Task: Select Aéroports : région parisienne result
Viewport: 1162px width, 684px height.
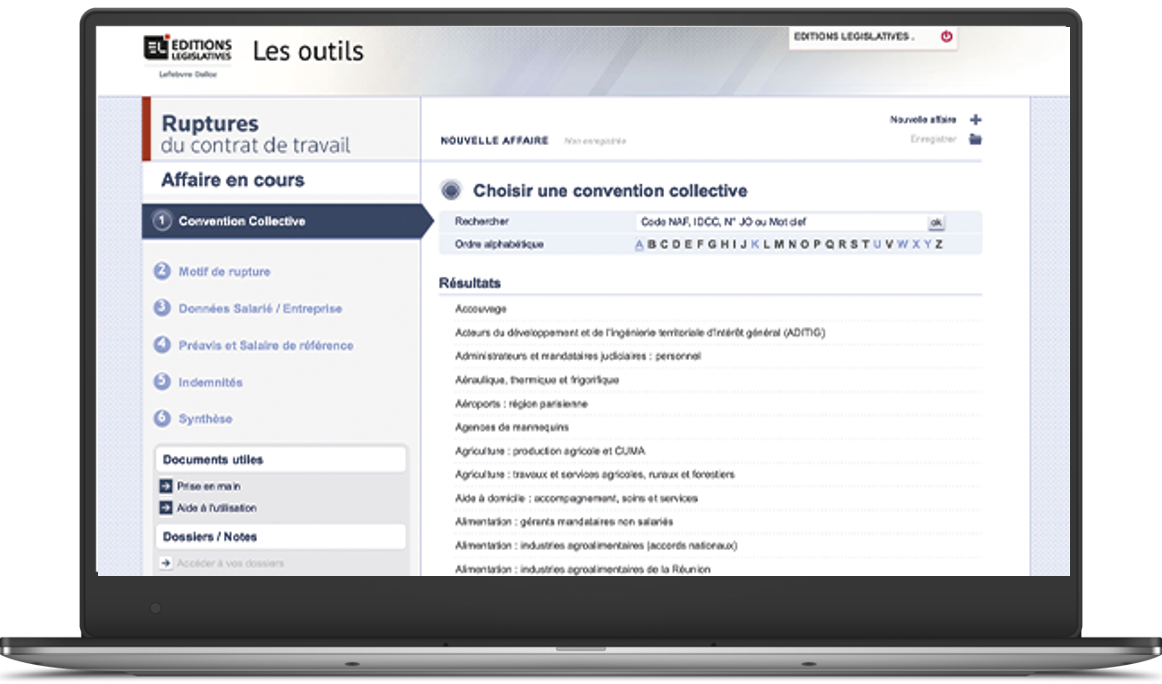Action: (521, 404)
